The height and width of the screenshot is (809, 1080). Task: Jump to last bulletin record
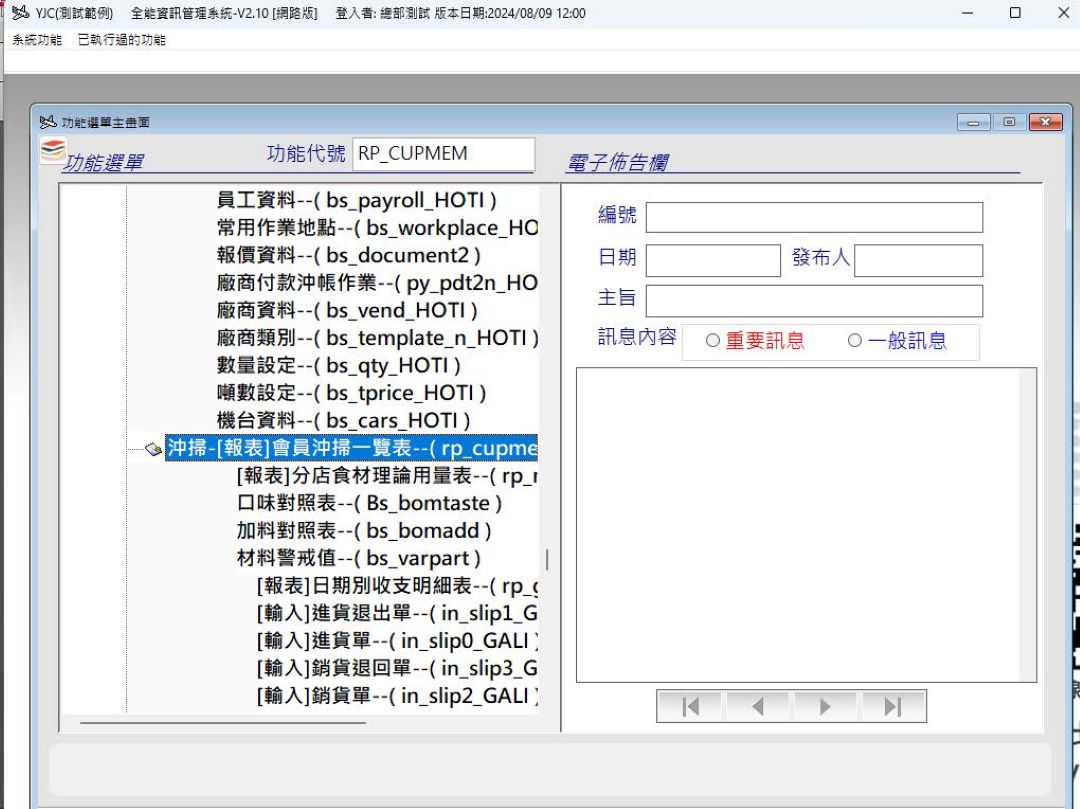[893, 706]
